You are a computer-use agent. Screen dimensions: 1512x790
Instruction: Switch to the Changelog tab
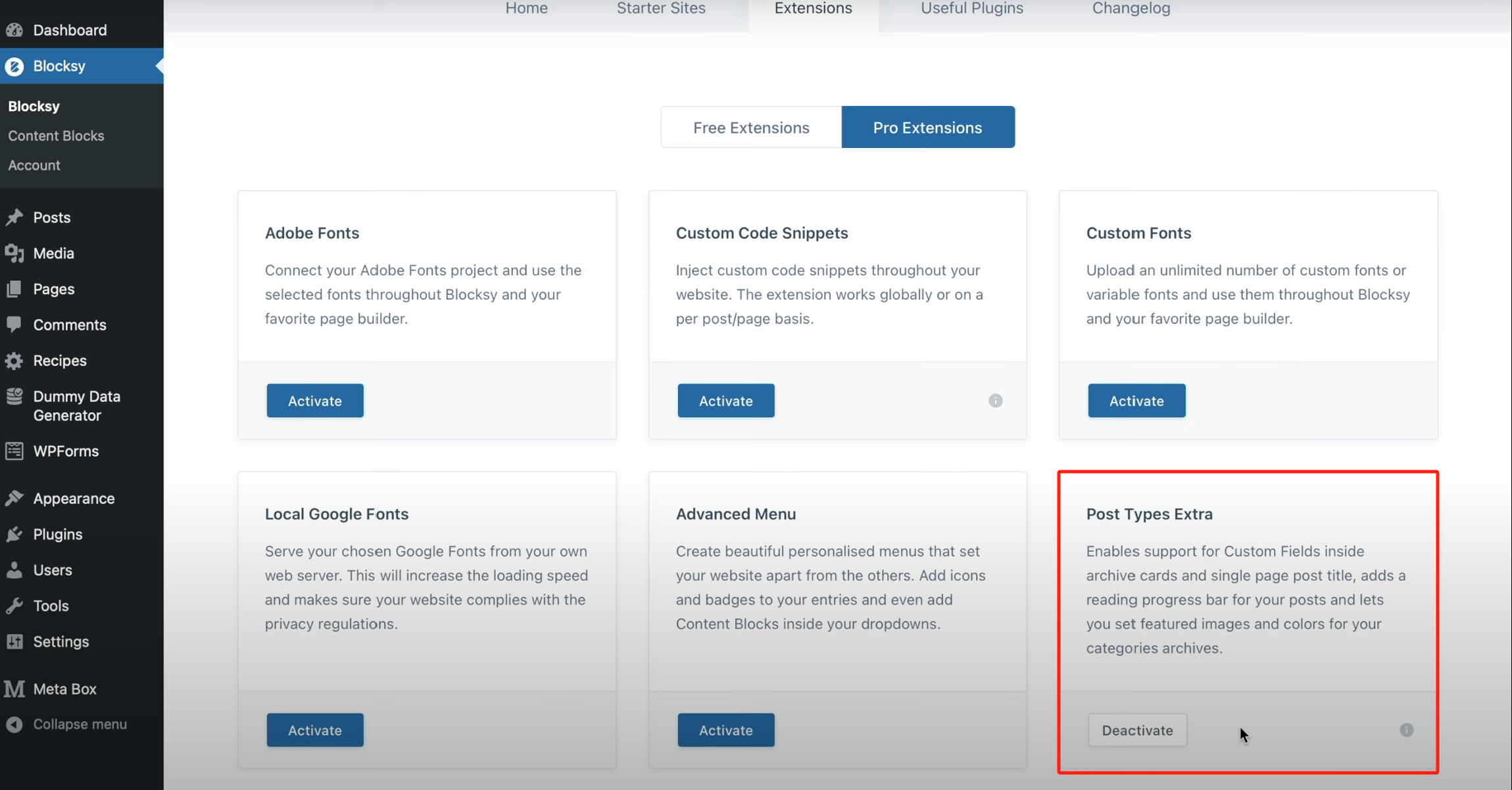point(1131,9)
